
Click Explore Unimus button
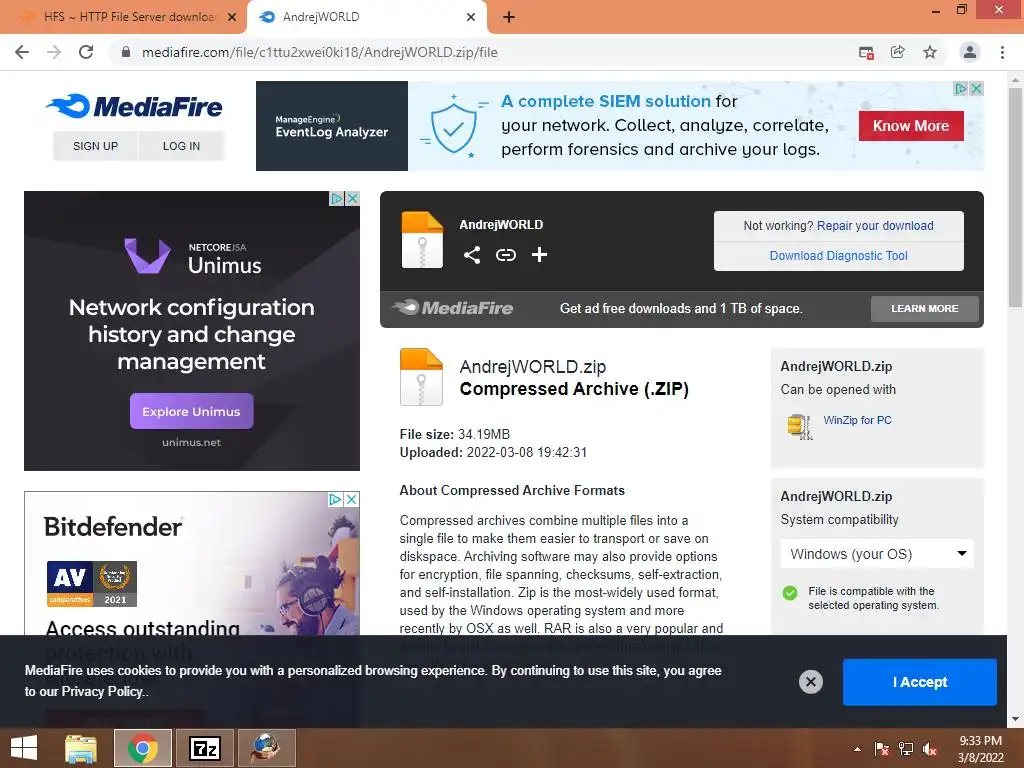[191, 411]
